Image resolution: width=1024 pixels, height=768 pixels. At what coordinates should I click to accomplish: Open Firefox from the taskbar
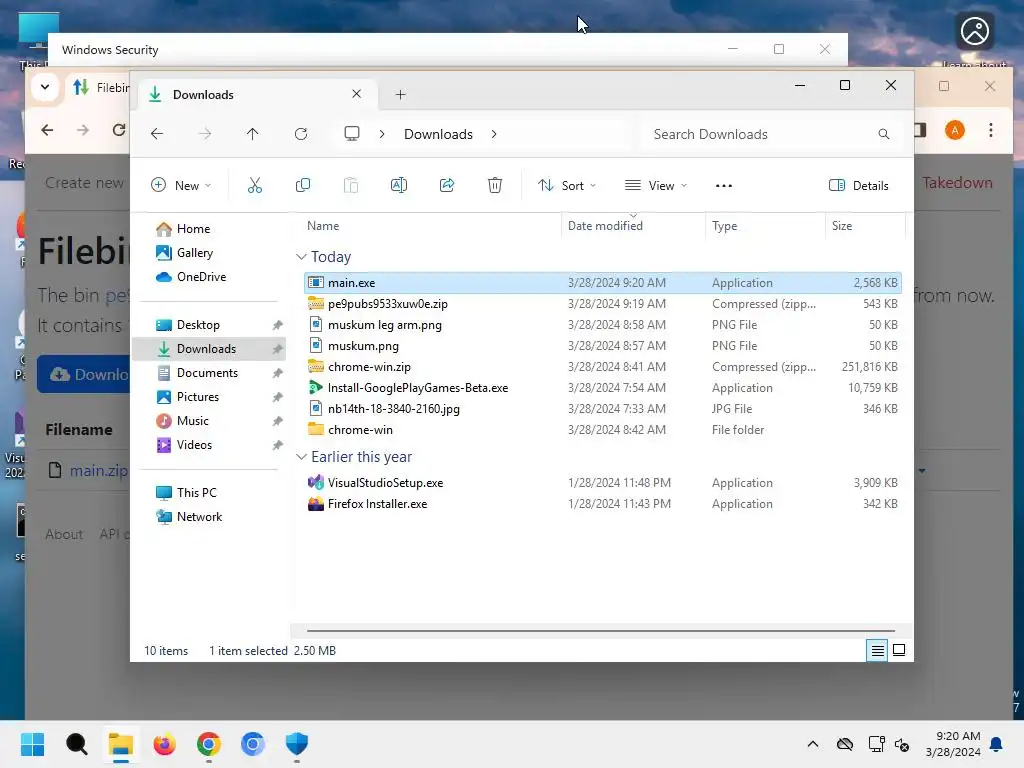[165, 744]
